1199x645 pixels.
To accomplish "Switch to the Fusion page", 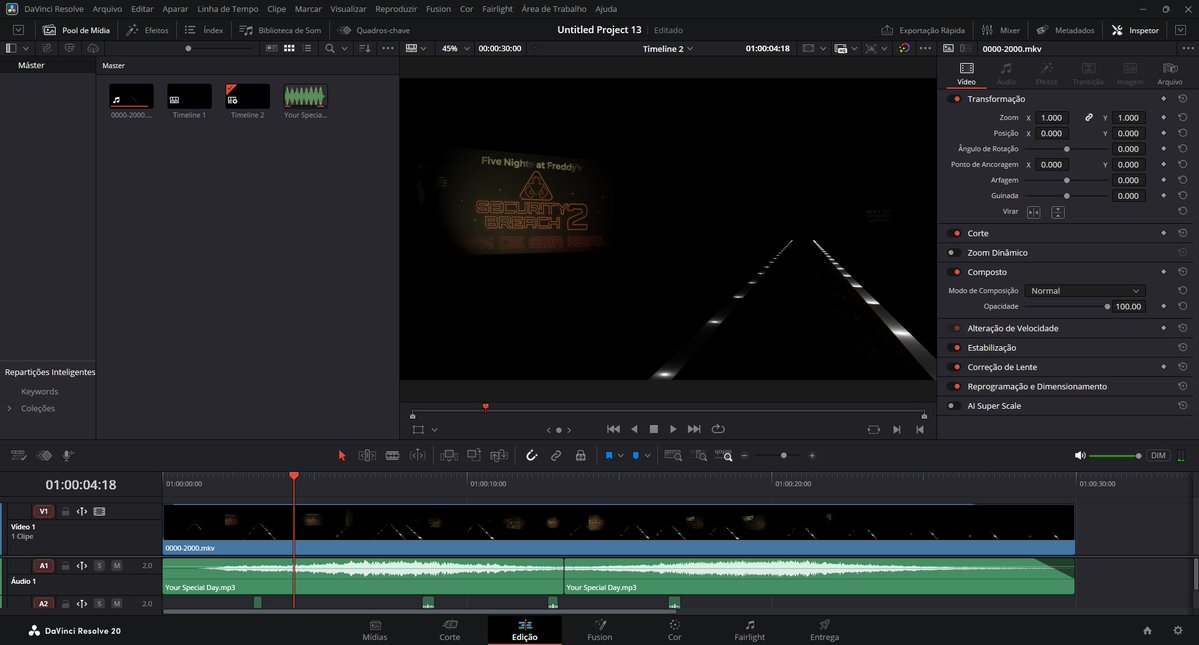I will tap(599, 632).
